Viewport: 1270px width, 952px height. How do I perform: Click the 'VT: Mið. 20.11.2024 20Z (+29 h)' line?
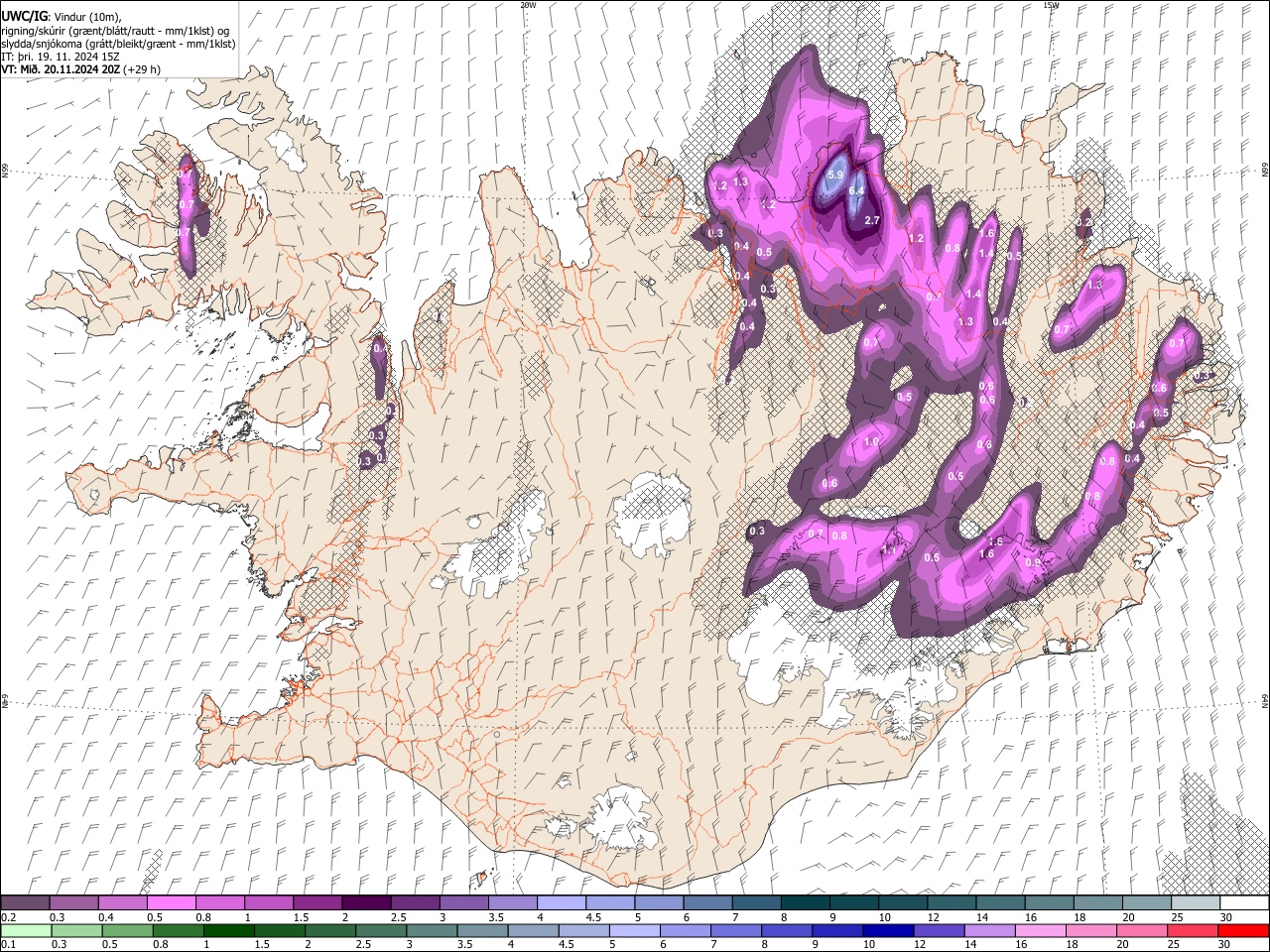coord(81,69)
